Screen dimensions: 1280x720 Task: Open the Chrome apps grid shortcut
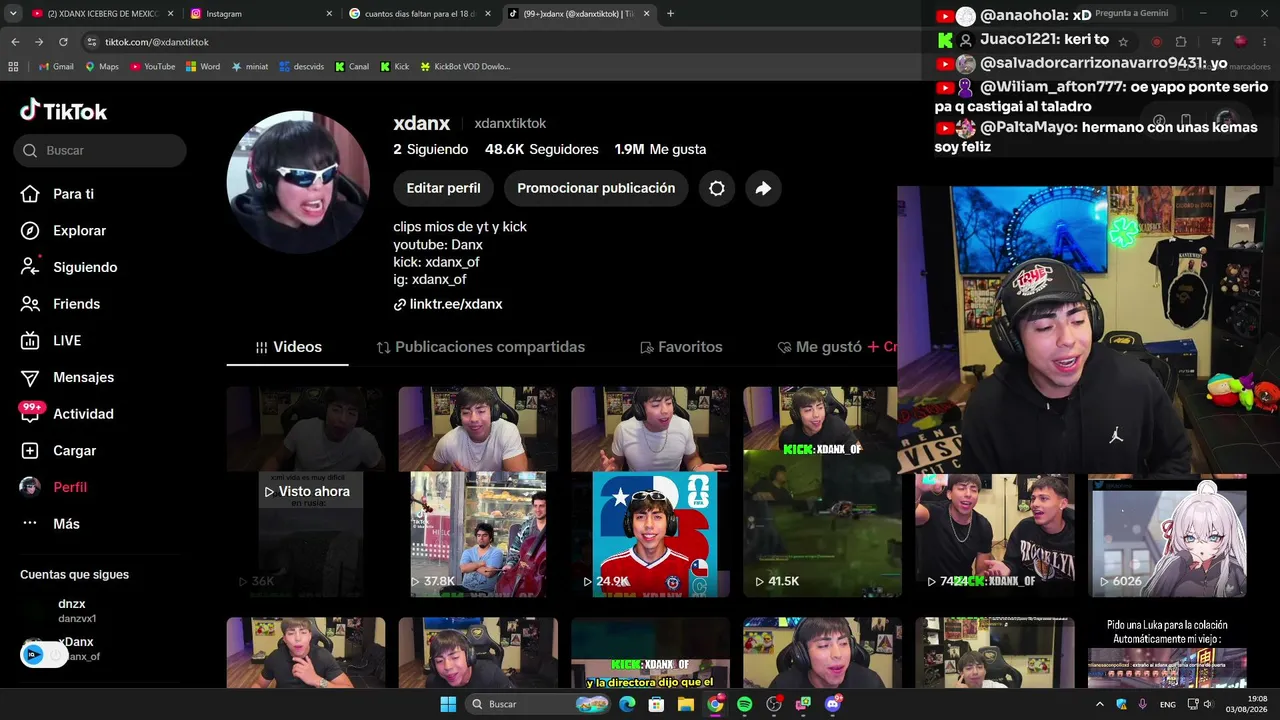tap(13, 67)
